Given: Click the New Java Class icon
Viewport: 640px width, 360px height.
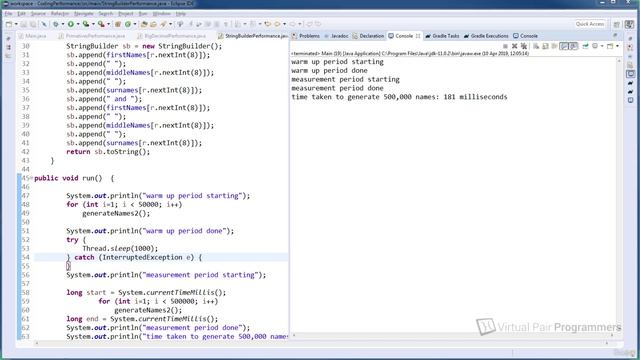Looking at the screenshot, I should click(x=128, y=24).
